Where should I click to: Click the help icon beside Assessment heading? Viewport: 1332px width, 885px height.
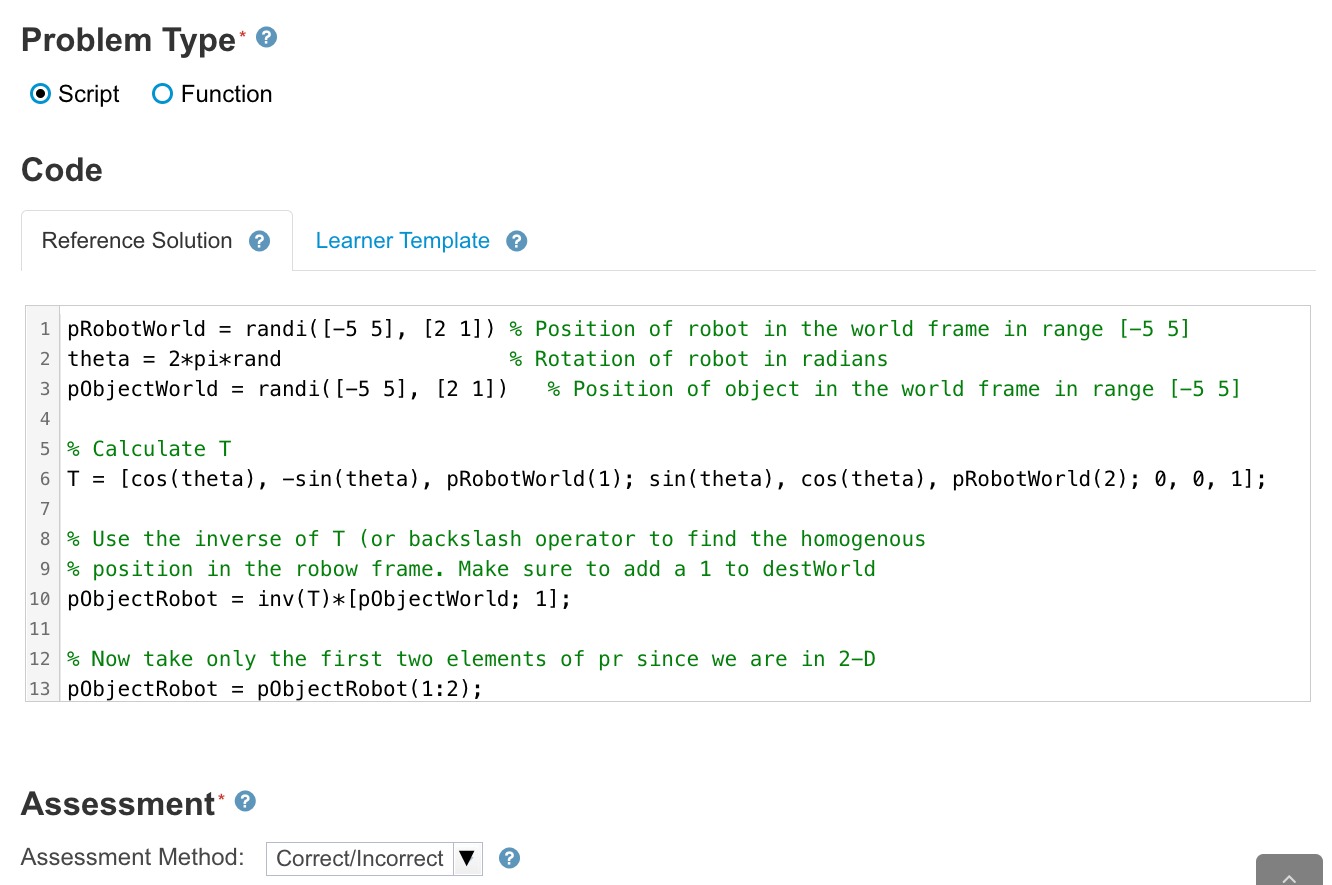pos(244,802)
